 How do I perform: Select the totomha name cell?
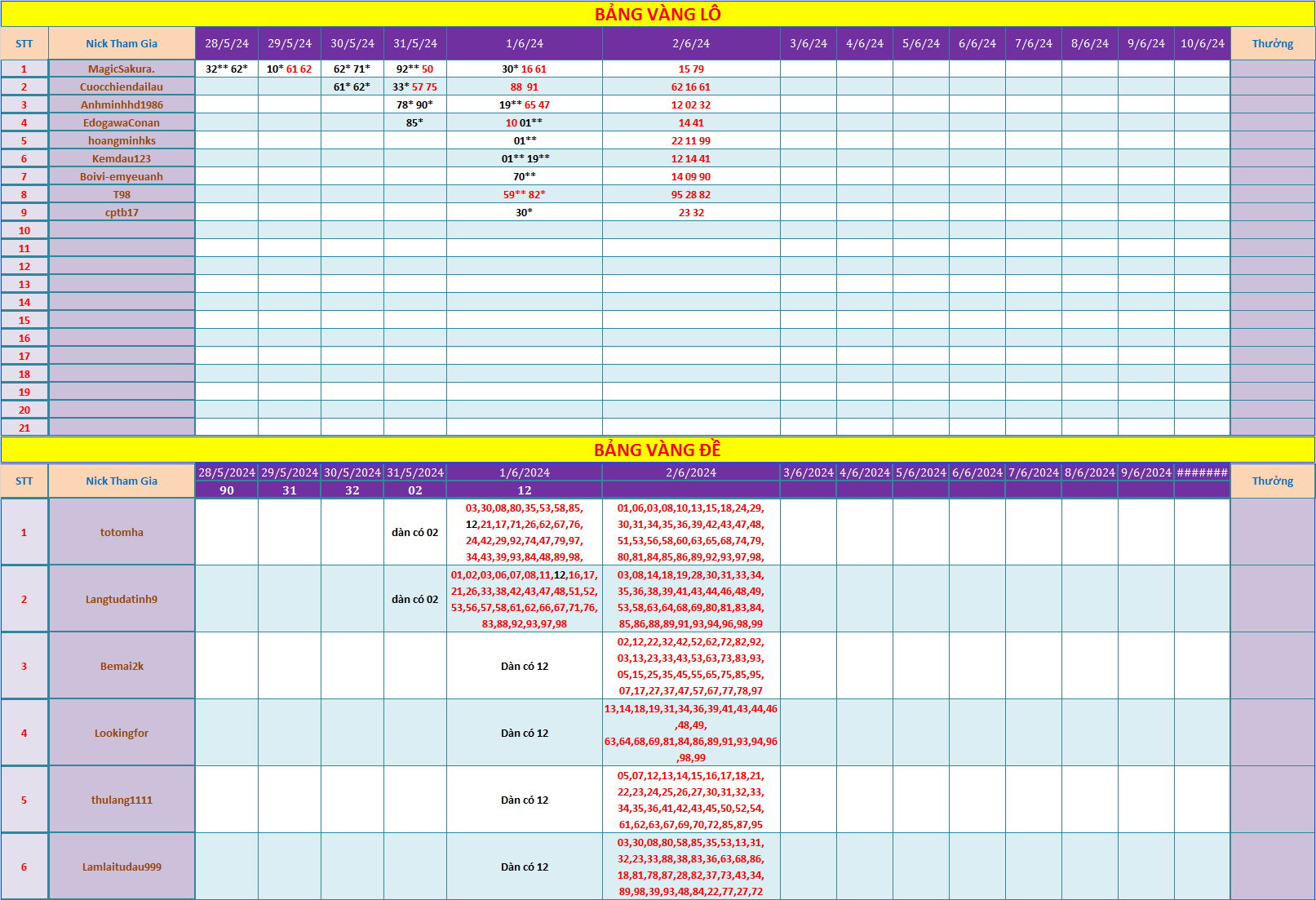(122, 532)
